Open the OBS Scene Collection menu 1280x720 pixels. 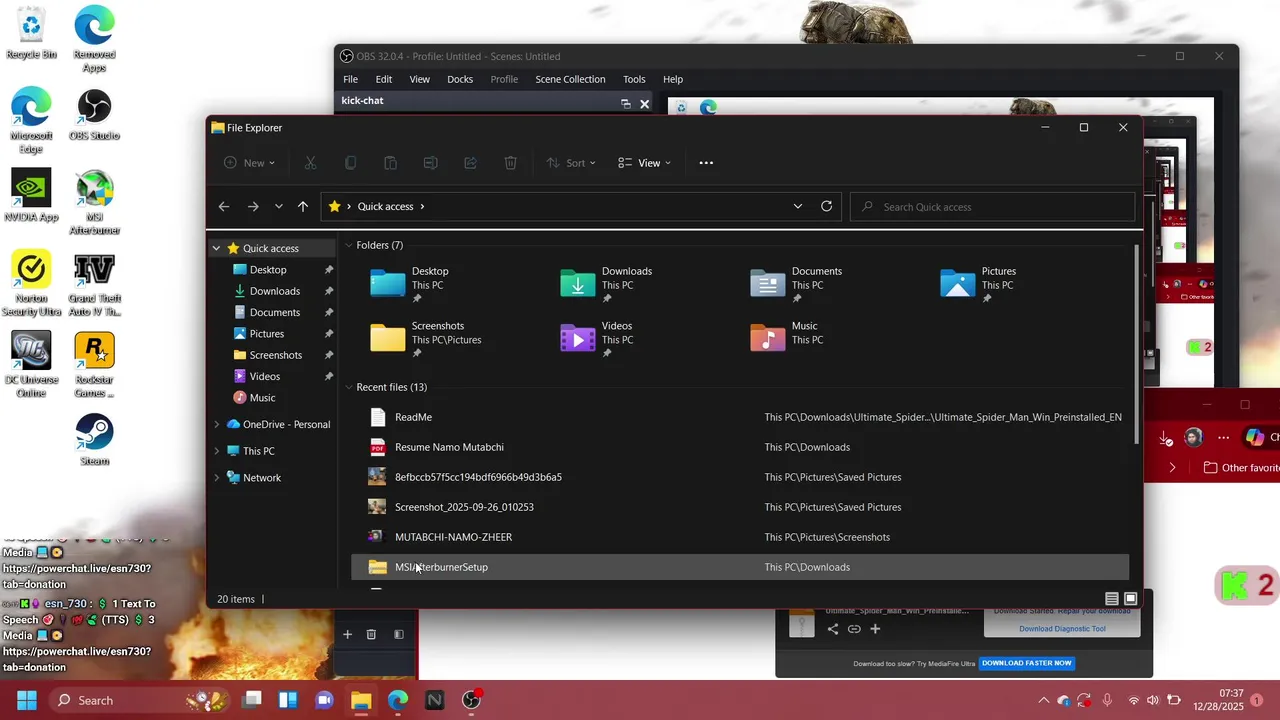point(570,79)
